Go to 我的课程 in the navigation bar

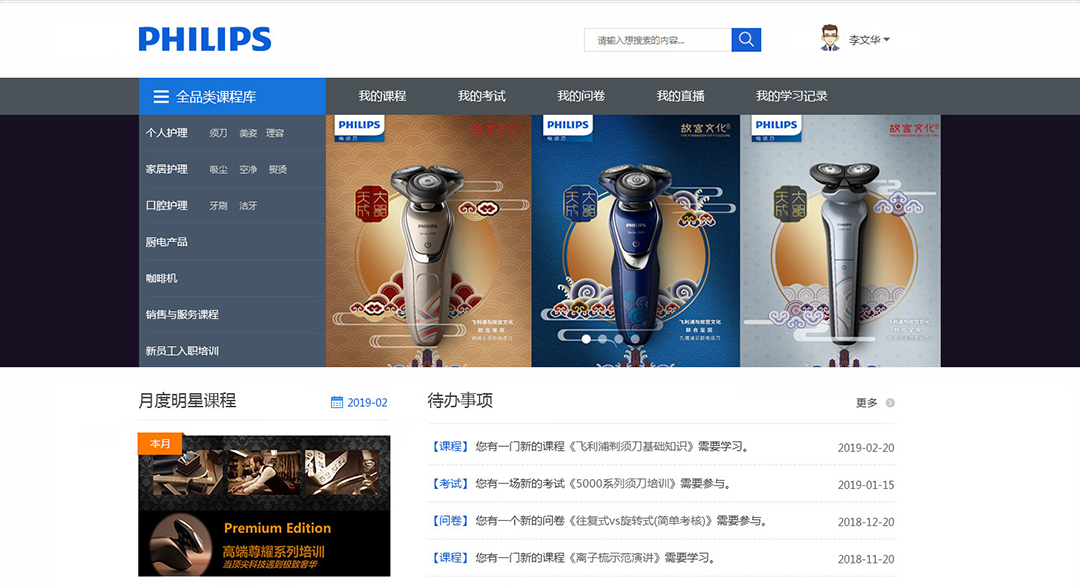382,96
